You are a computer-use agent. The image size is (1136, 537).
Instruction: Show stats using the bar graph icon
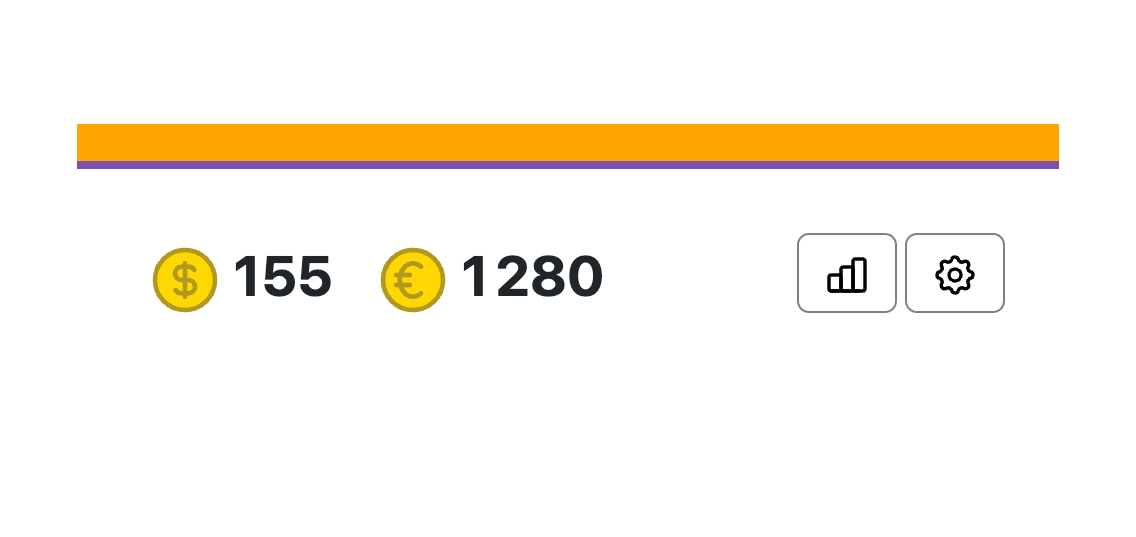[x=847, y=273]
